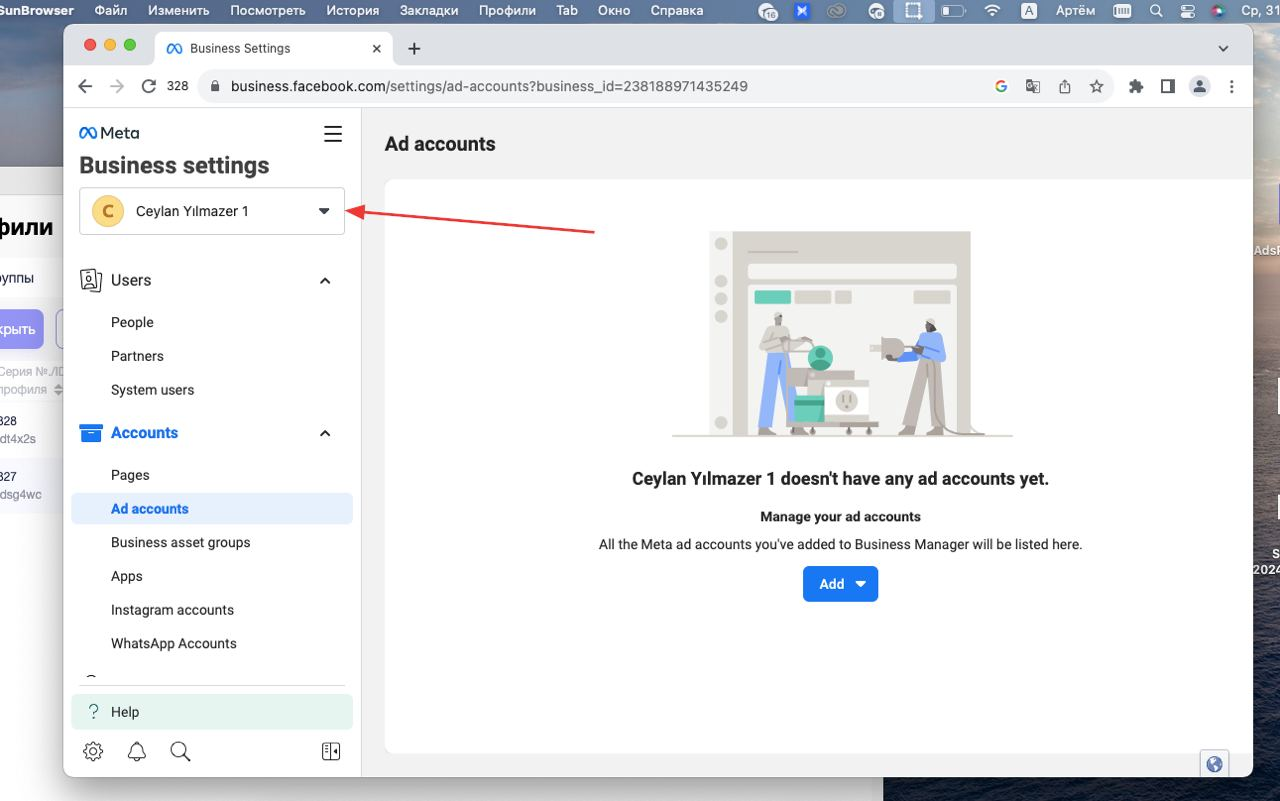Open the hamburger menu next to Meta logo
The image size is (1280, 801).
(333, 134)
